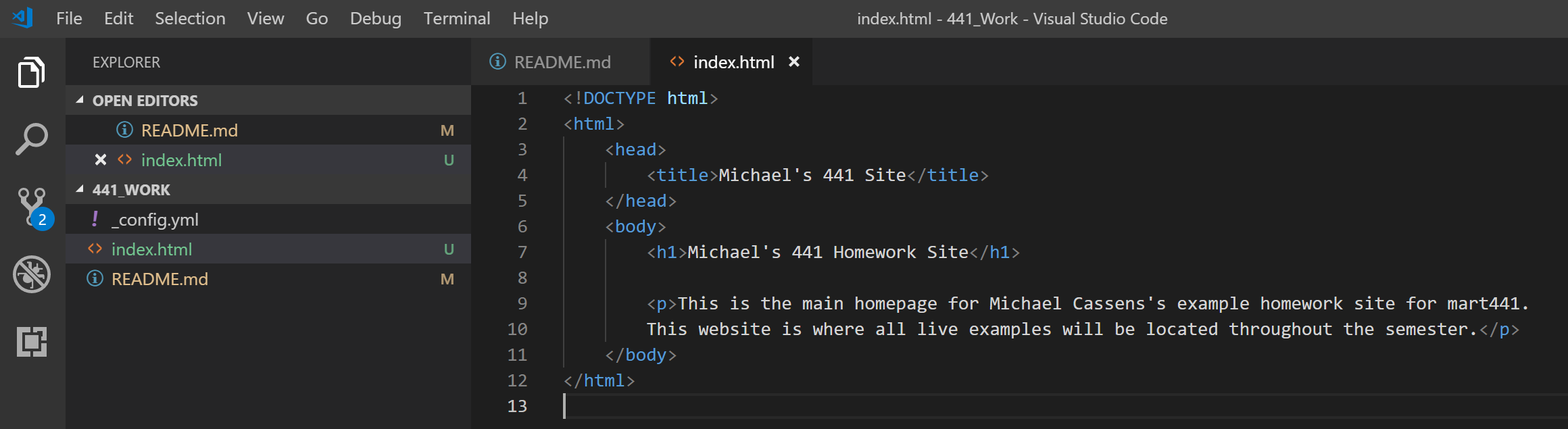Click the M status badge of README.md in Open Editors
Viewport: 1568px width, 429px height.
[447, 130]
